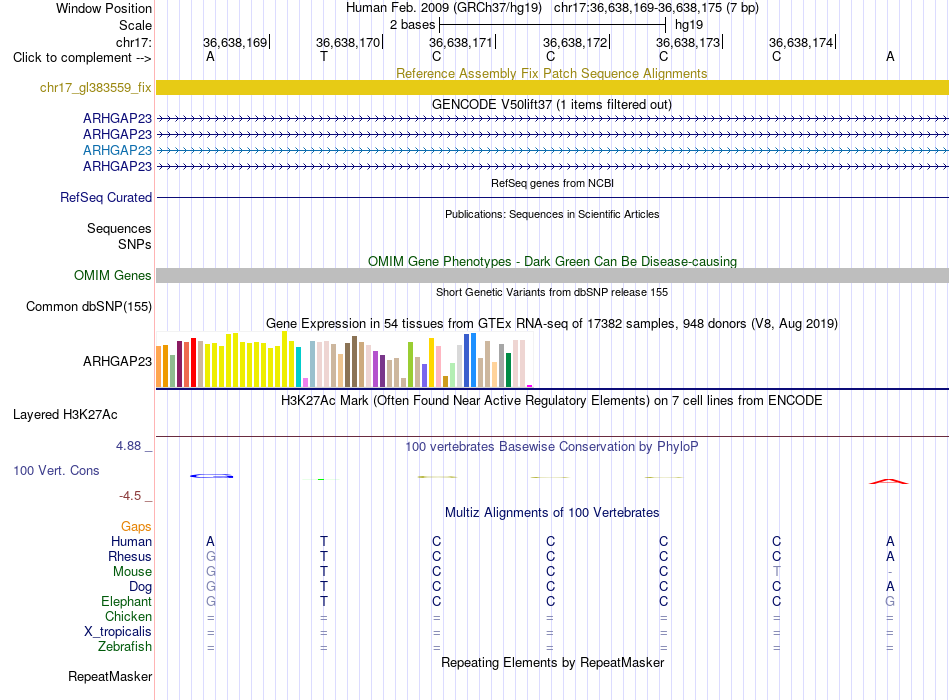Click the Window Position label
The image size is (950, 700).
(x=104, y=8)
